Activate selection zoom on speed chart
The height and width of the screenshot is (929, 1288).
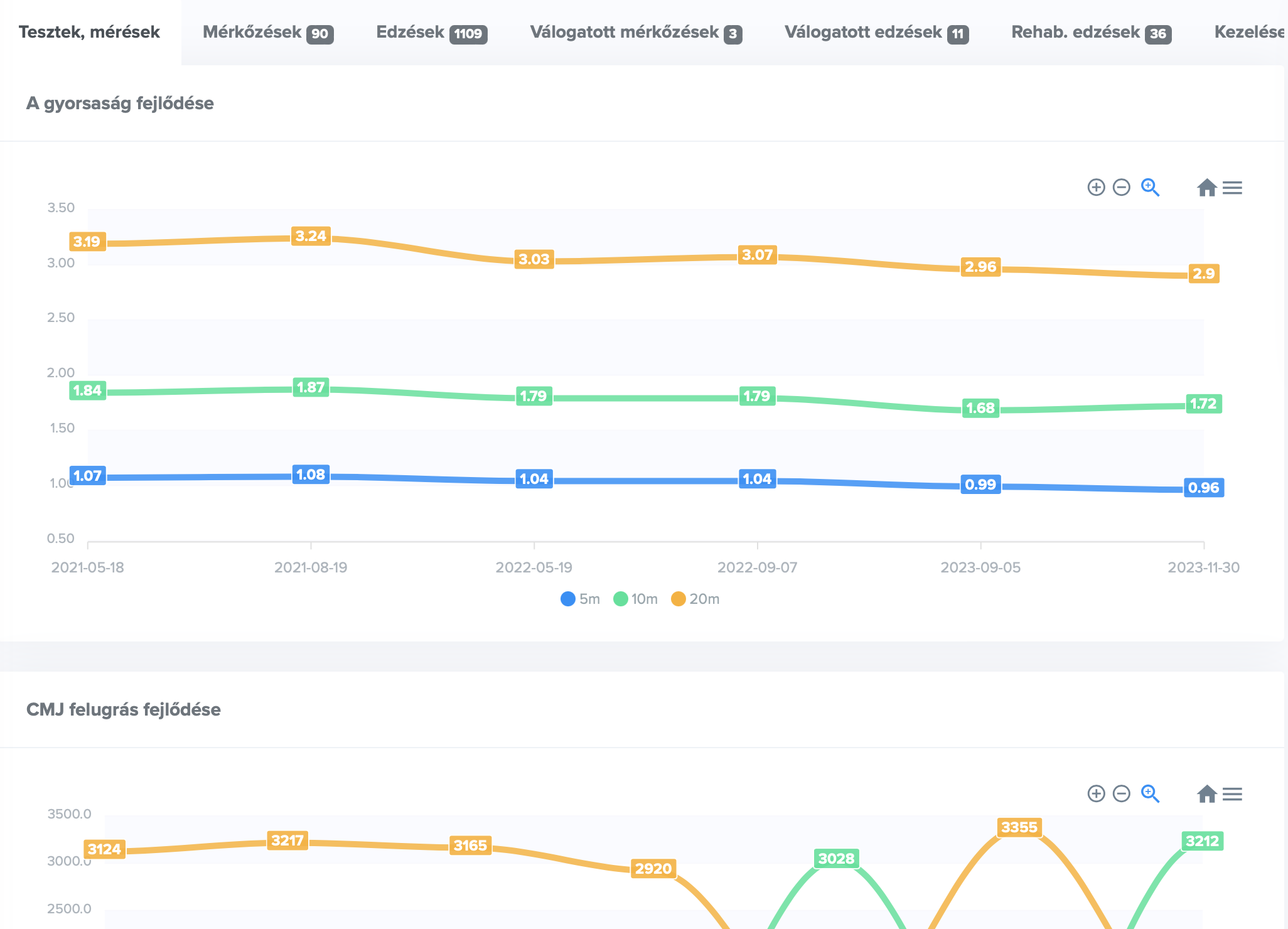[1150, 188]
